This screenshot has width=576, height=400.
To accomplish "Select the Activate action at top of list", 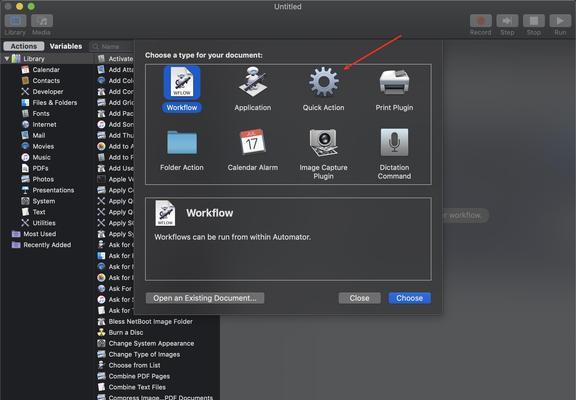I will (120, 59).
